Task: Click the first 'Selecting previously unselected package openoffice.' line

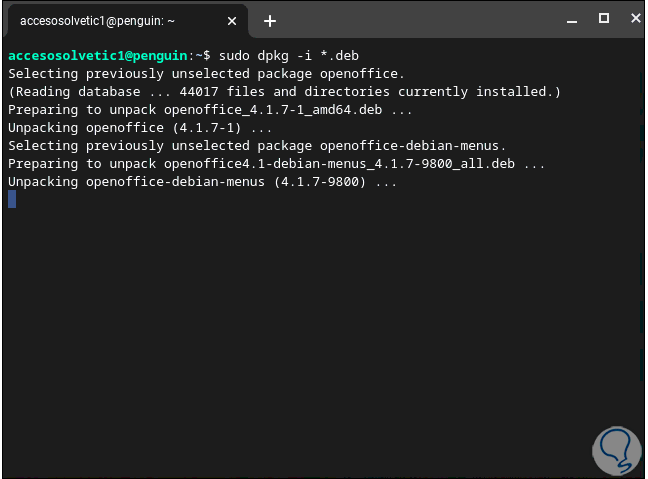Action: (x=207, y=73)
